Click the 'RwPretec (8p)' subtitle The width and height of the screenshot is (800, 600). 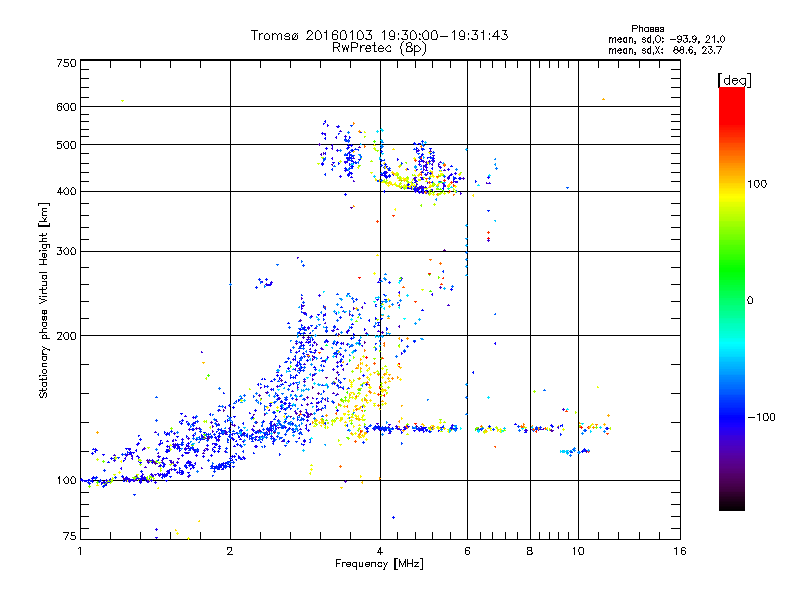379,48
